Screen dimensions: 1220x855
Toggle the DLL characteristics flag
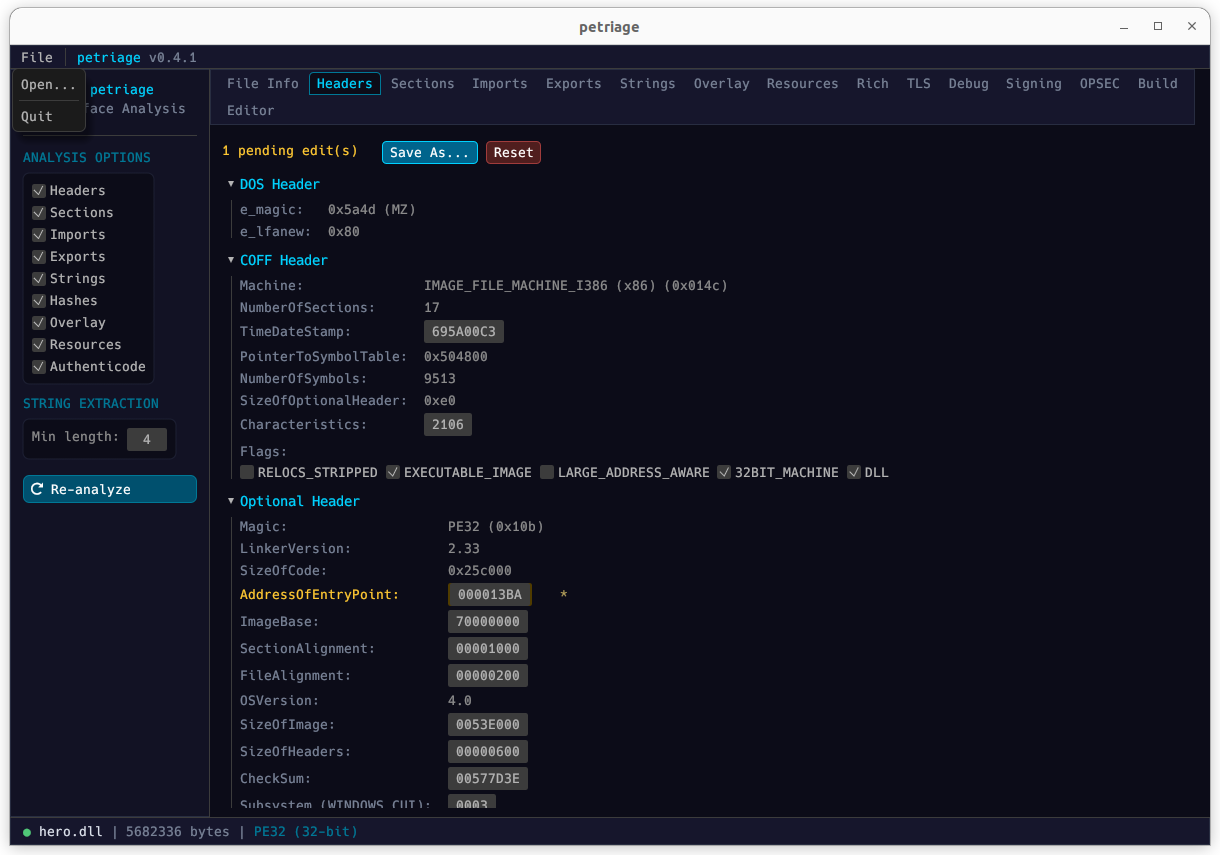tap(854, 471)
